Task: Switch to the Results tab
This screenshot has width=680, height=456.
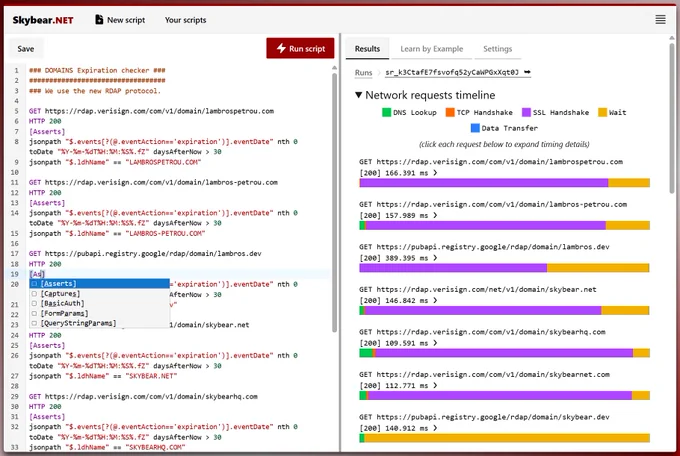Action: [367, 49]
